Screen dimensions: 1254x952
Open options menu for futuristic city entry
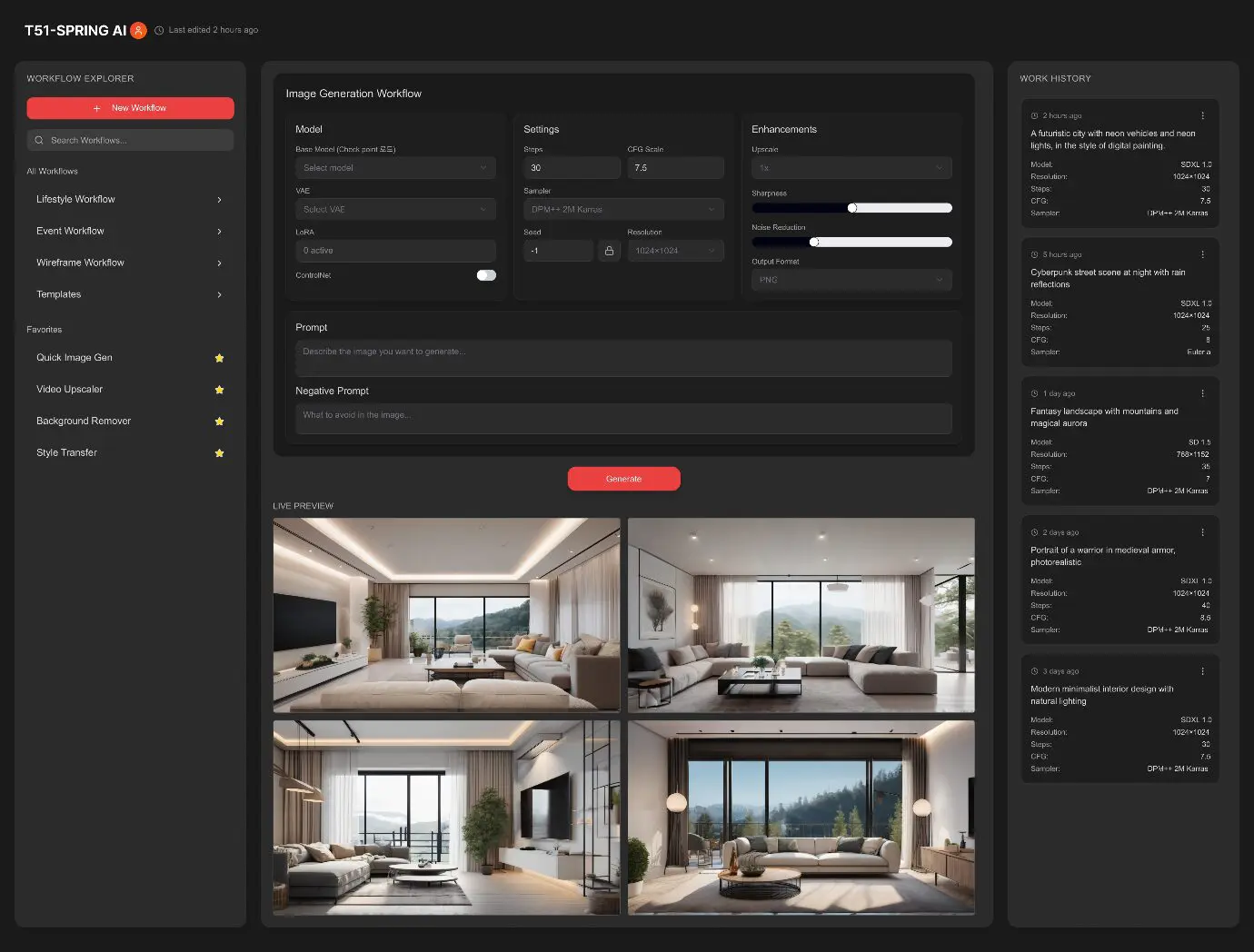[1202, 115]
